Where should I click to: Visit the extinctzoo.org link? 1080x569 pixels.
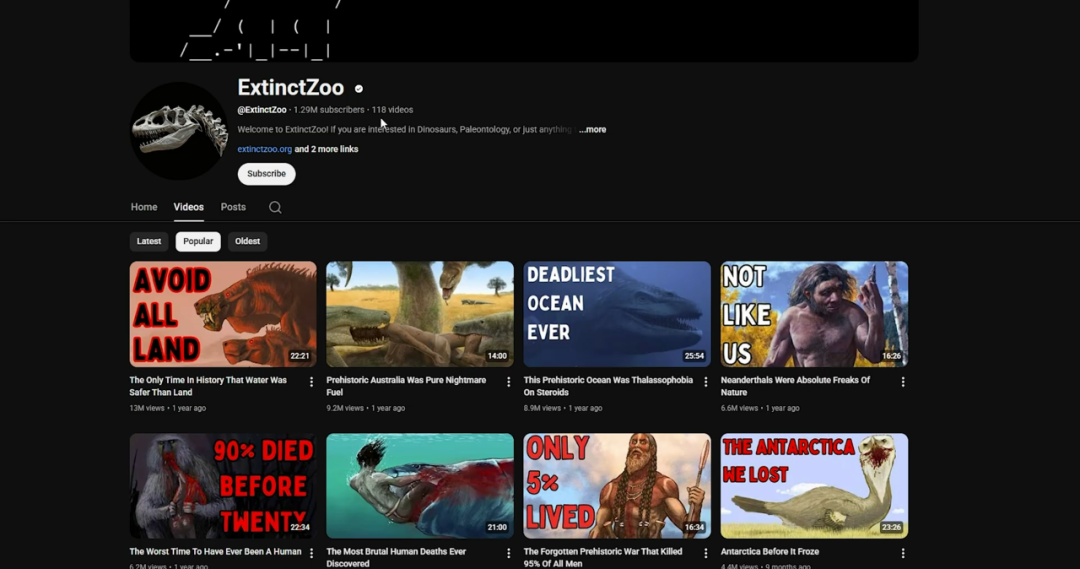tap(264, 149)
